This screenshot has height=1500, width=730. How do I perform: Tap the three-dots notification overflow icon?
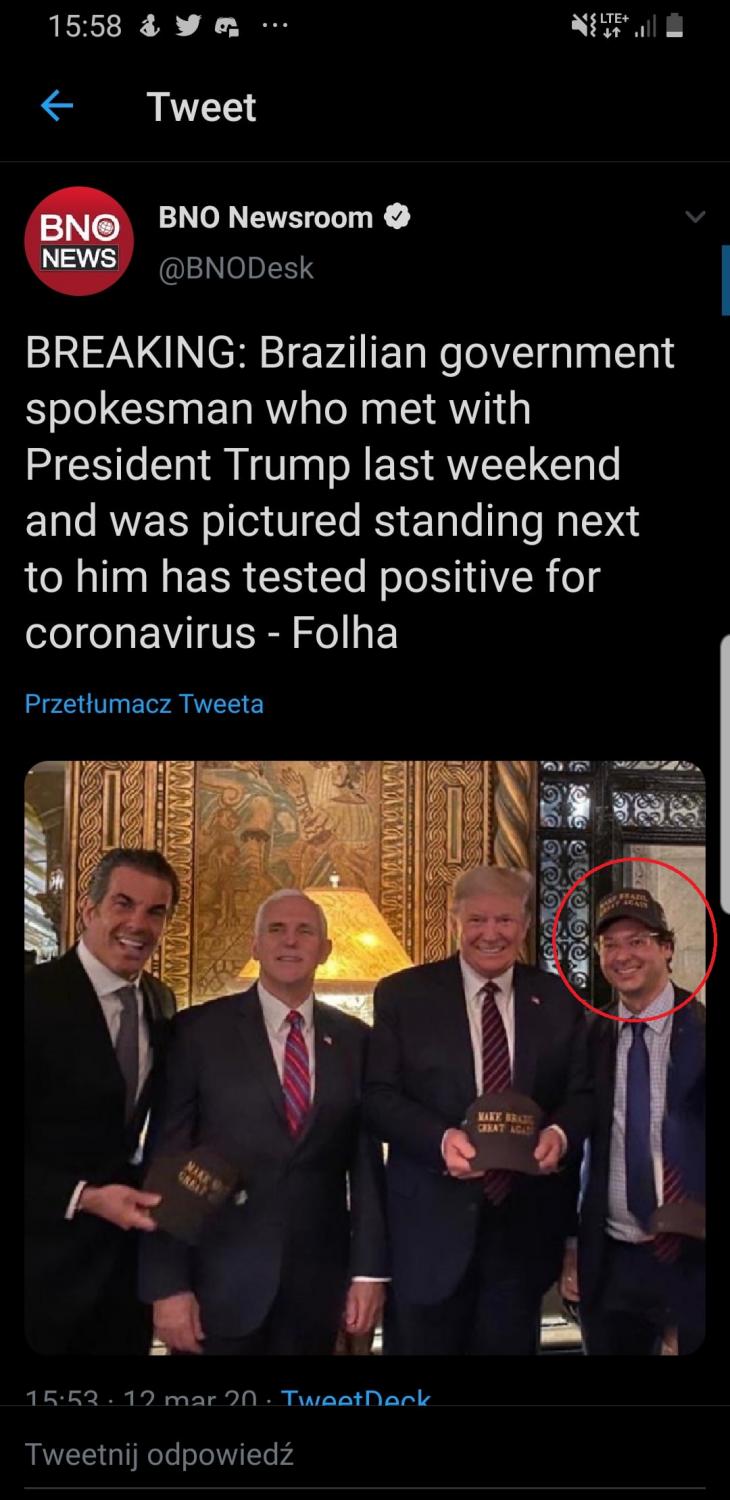pos(271,27)
